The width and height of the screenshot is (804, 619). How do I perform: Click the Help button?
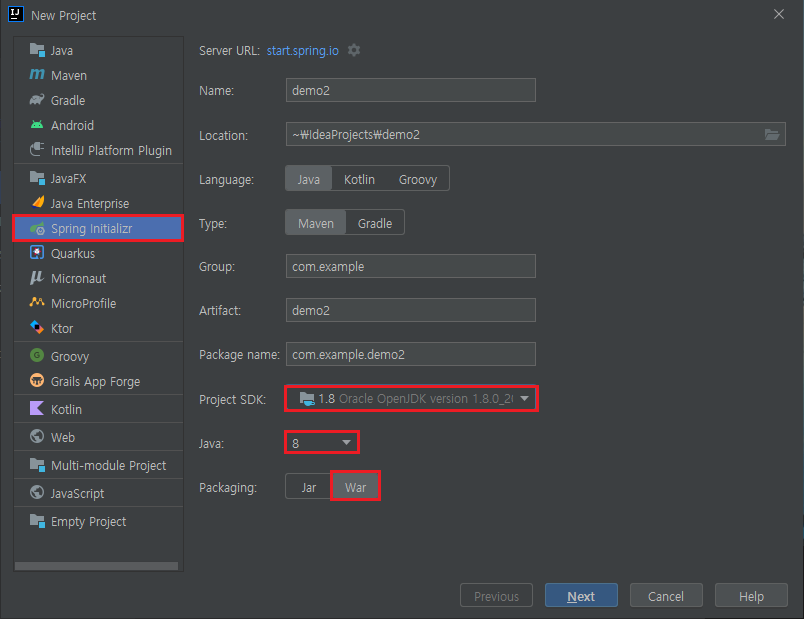point(751,595)
